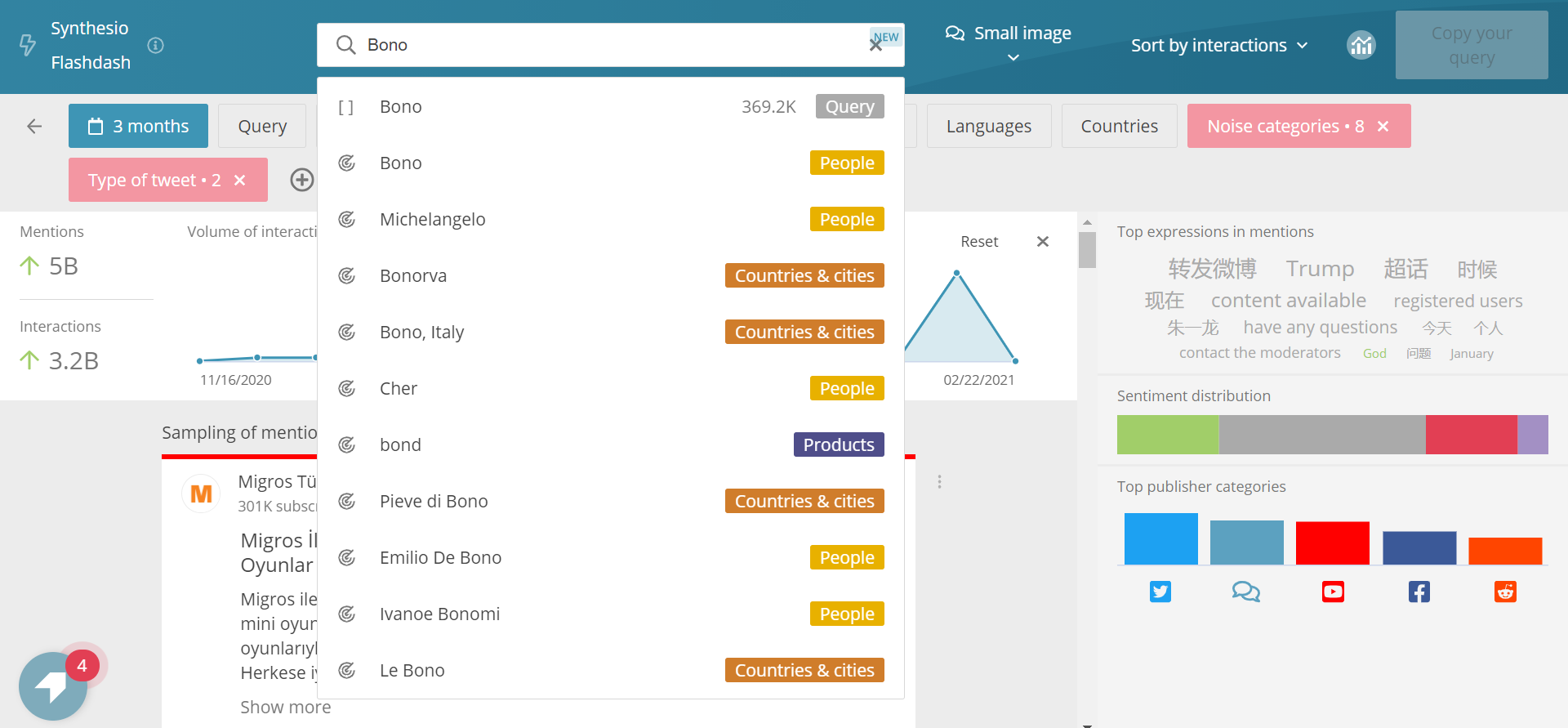The height and width of the screenshot is (728, 1568).
Task: Click the topic icon beside Cher
Action: click(347, 389)
